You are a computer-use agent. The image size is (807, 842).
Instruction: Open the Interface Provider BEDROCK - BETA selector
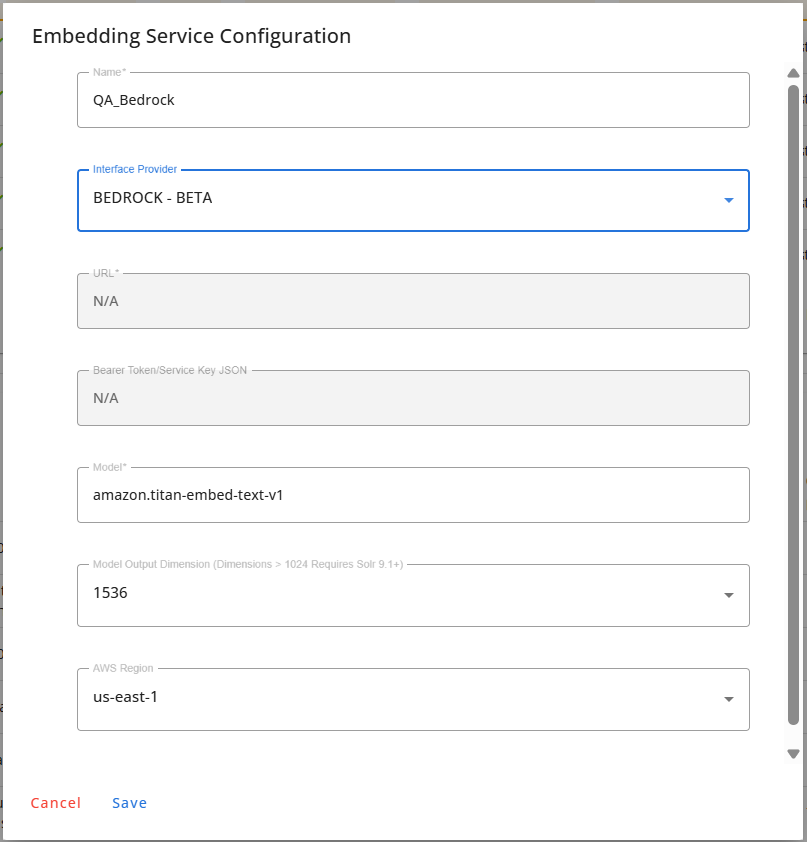(x=400, y=200)
